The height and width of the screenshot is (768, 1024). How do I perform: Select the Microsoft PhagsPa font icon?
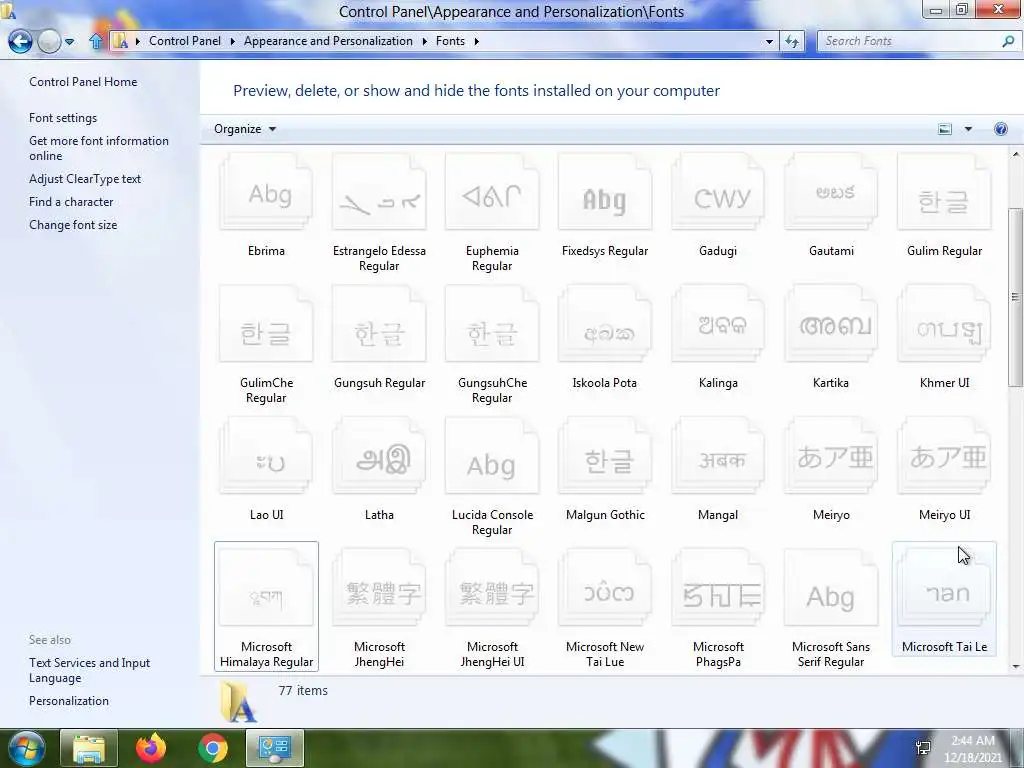click(718, 588)
